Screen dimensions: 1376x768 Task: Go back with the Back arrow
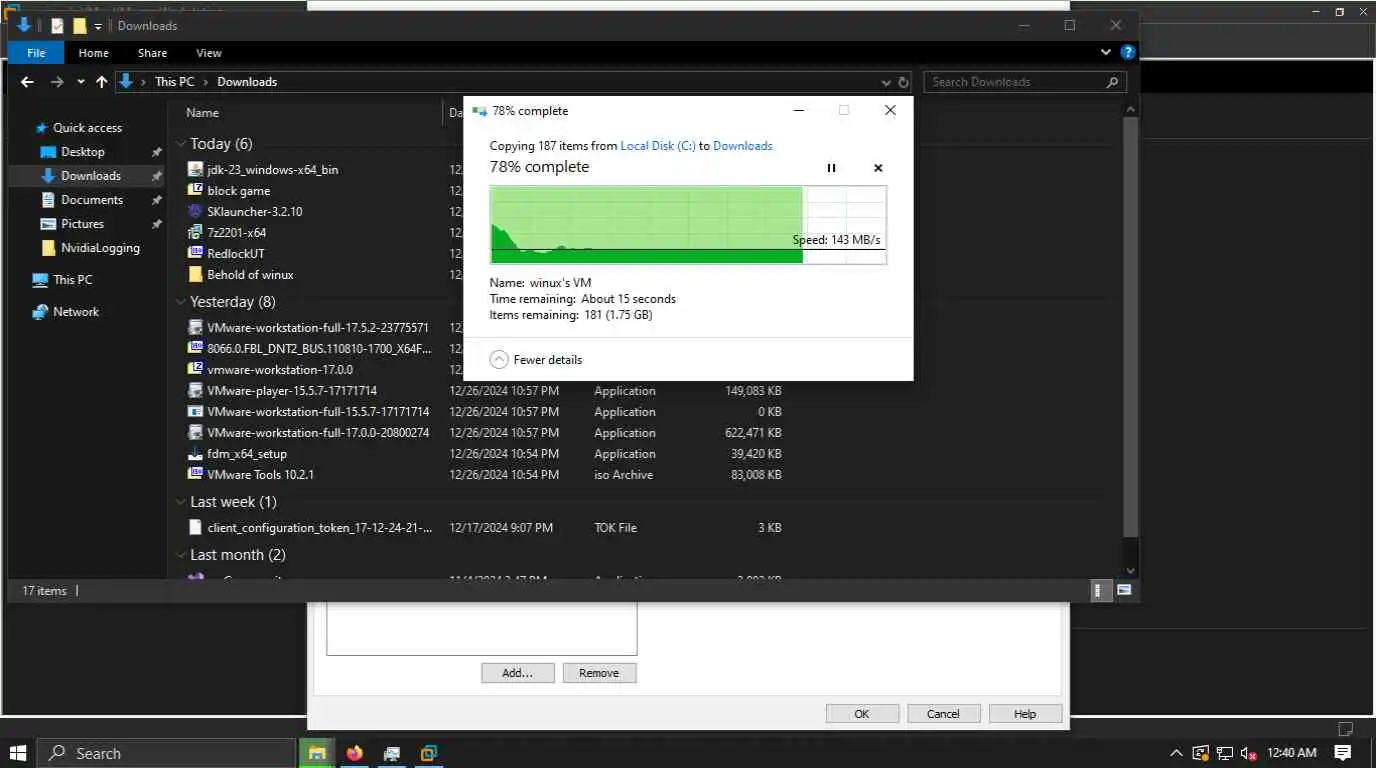[27, 82]
